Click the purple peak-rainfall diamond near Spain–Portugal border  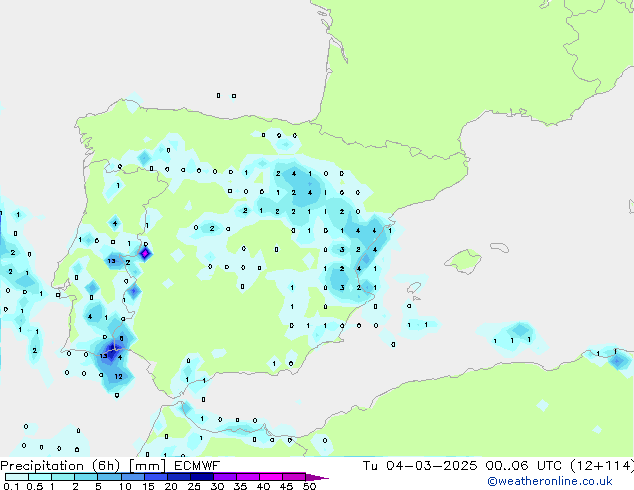pos(145,253)
